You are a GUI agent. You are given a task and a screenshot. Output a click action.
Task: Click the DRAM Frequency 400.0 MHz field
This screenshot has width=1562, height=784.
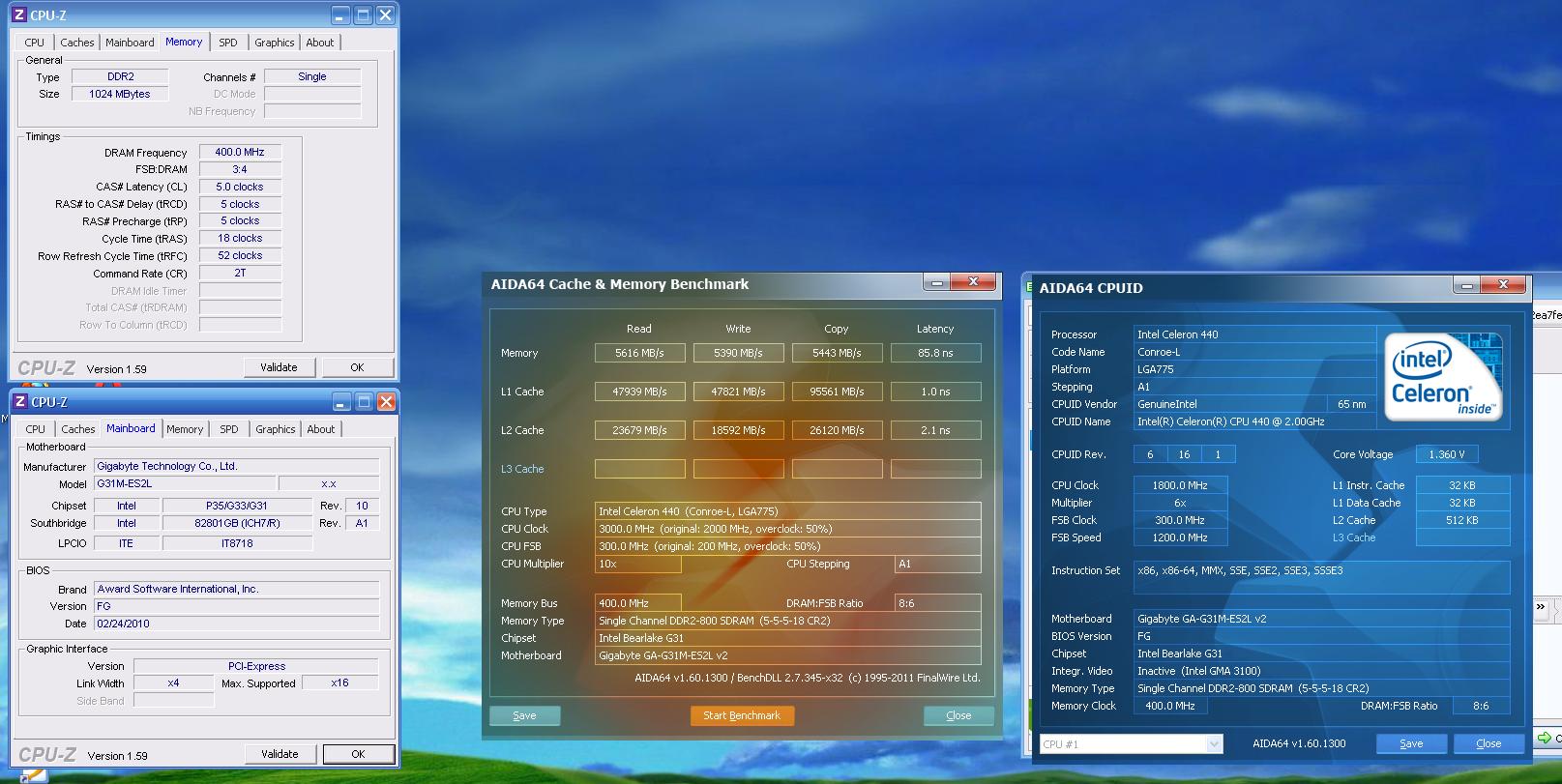[x=240, y=152]
